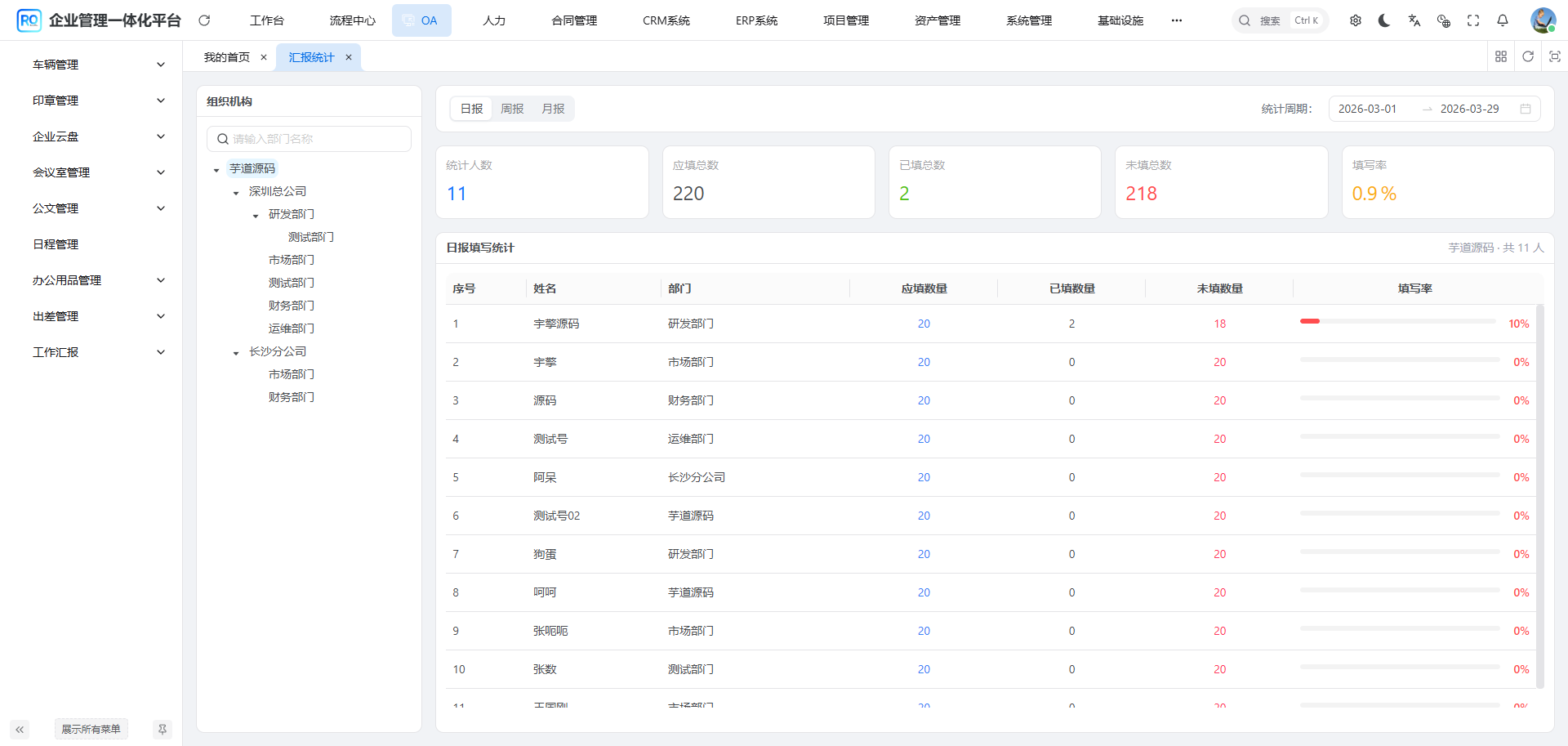1568x746 pixels.
Task: Toggle dark mode with moon icon
Action: click(1384, 20)
